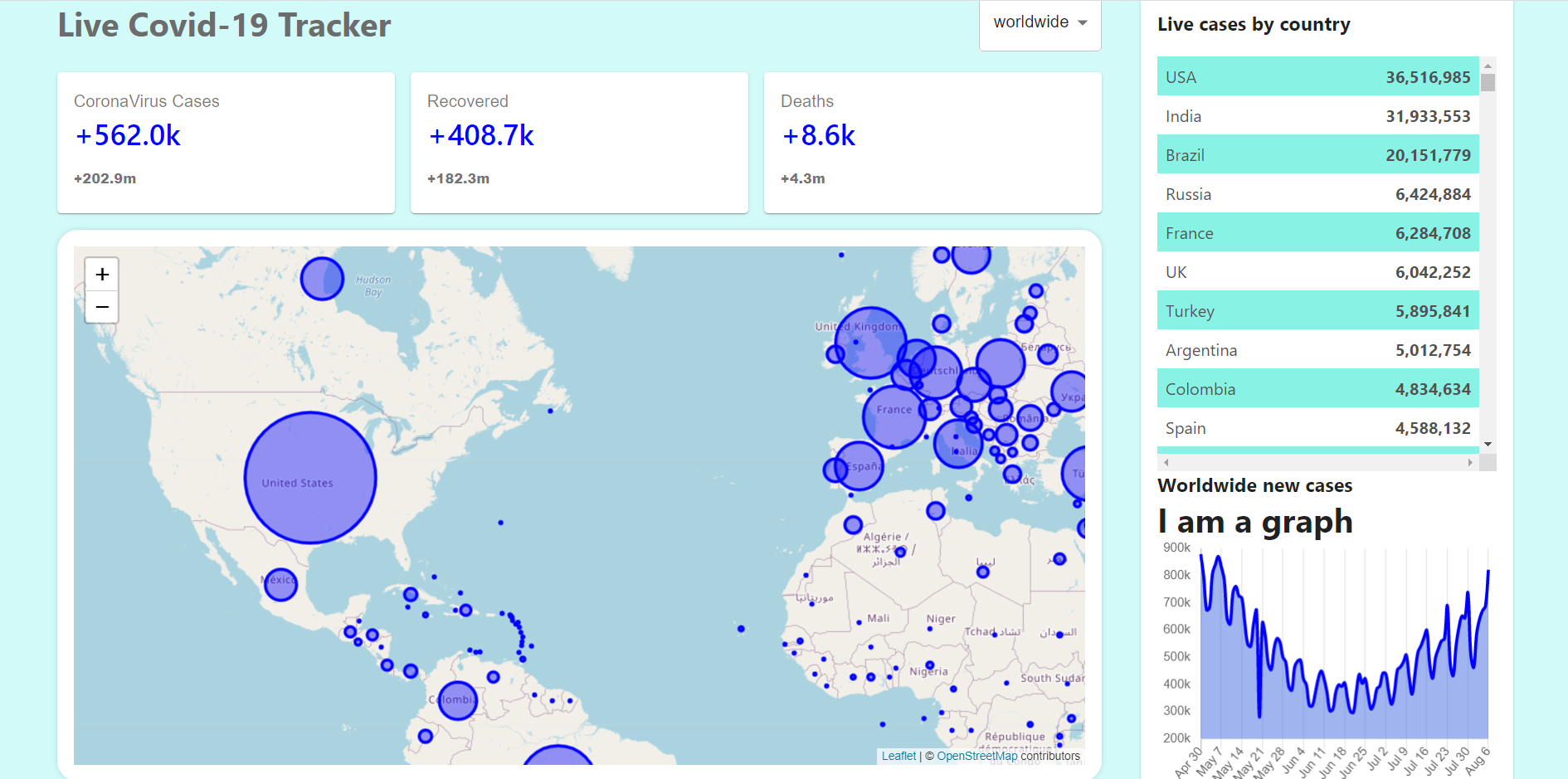Select the Recovered stats card
1568x779 pixels.
pos(579,143)
